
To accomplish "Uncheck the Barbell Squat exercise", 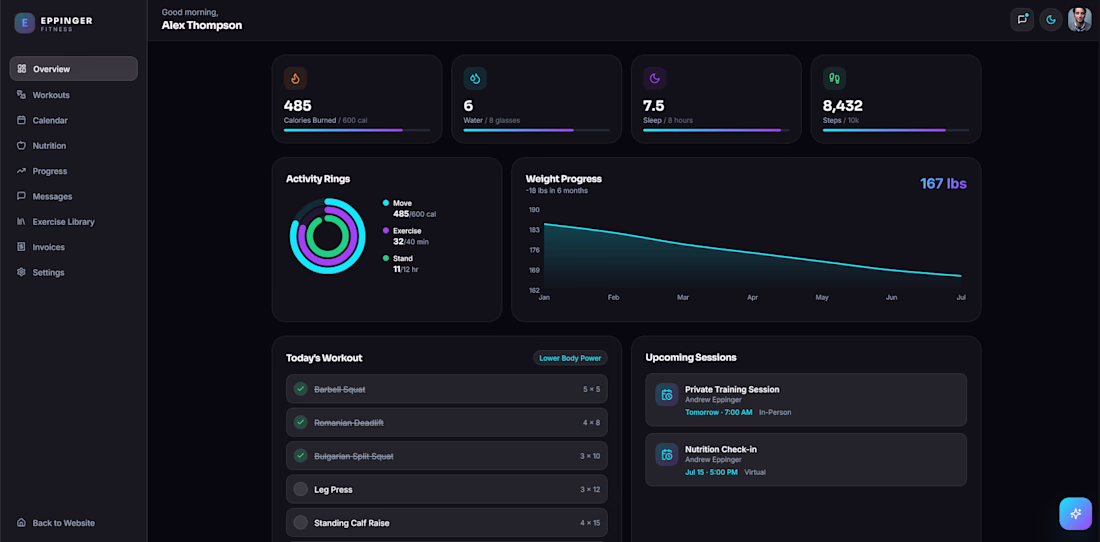I will point(300,389).
